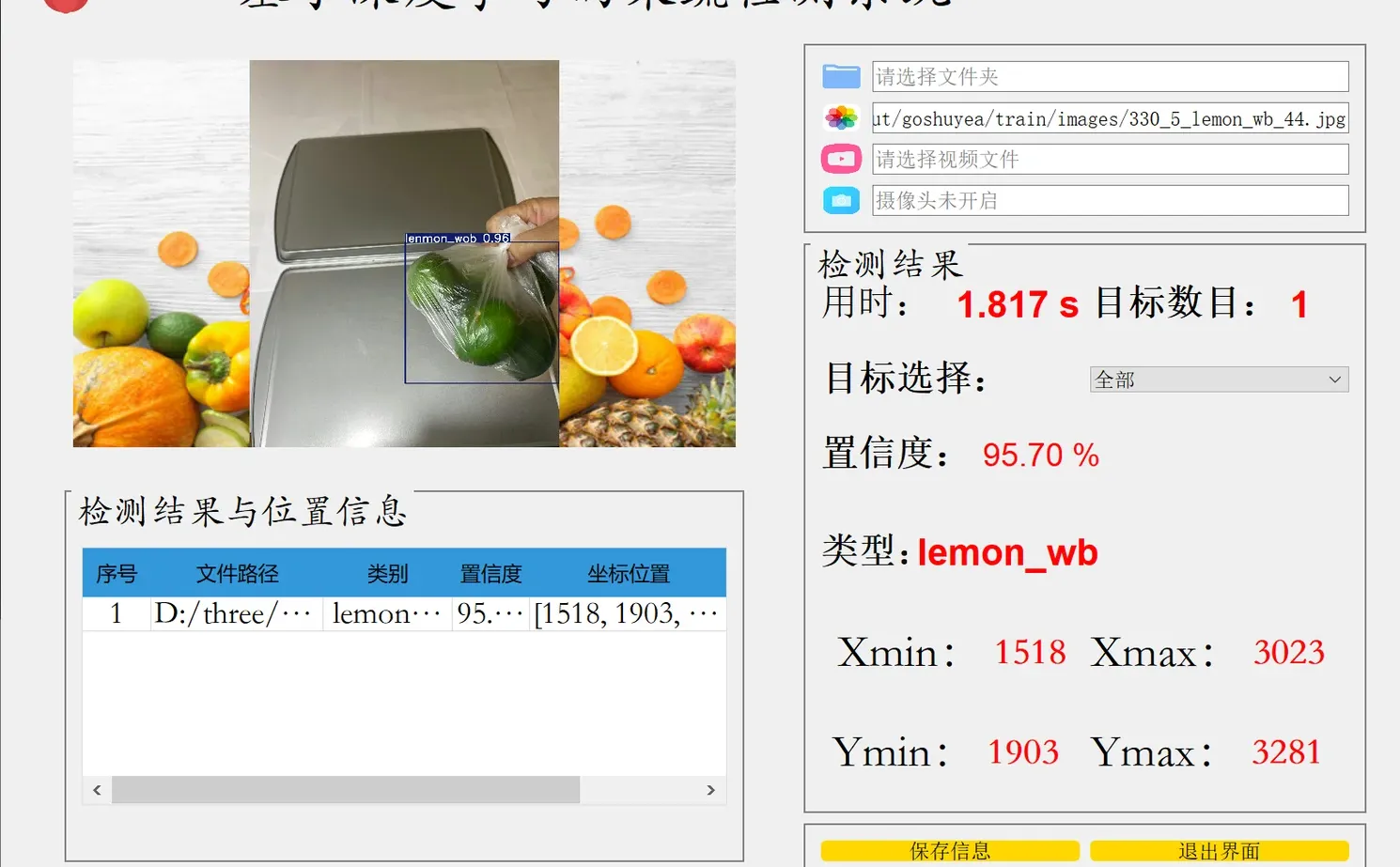Click the folder selection icon
Viewport: 1400px width, 867px height.
pos(841,76)
